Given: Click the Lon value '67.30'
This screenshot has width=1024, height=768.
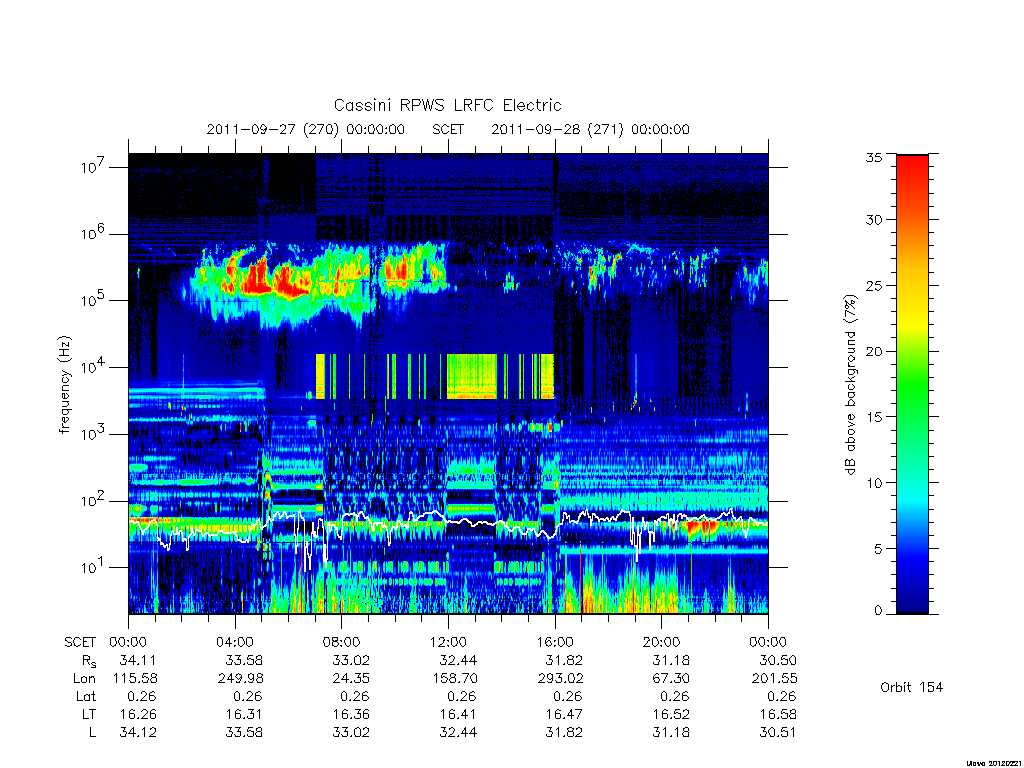Looking at the screenshot, I should 671,679.
